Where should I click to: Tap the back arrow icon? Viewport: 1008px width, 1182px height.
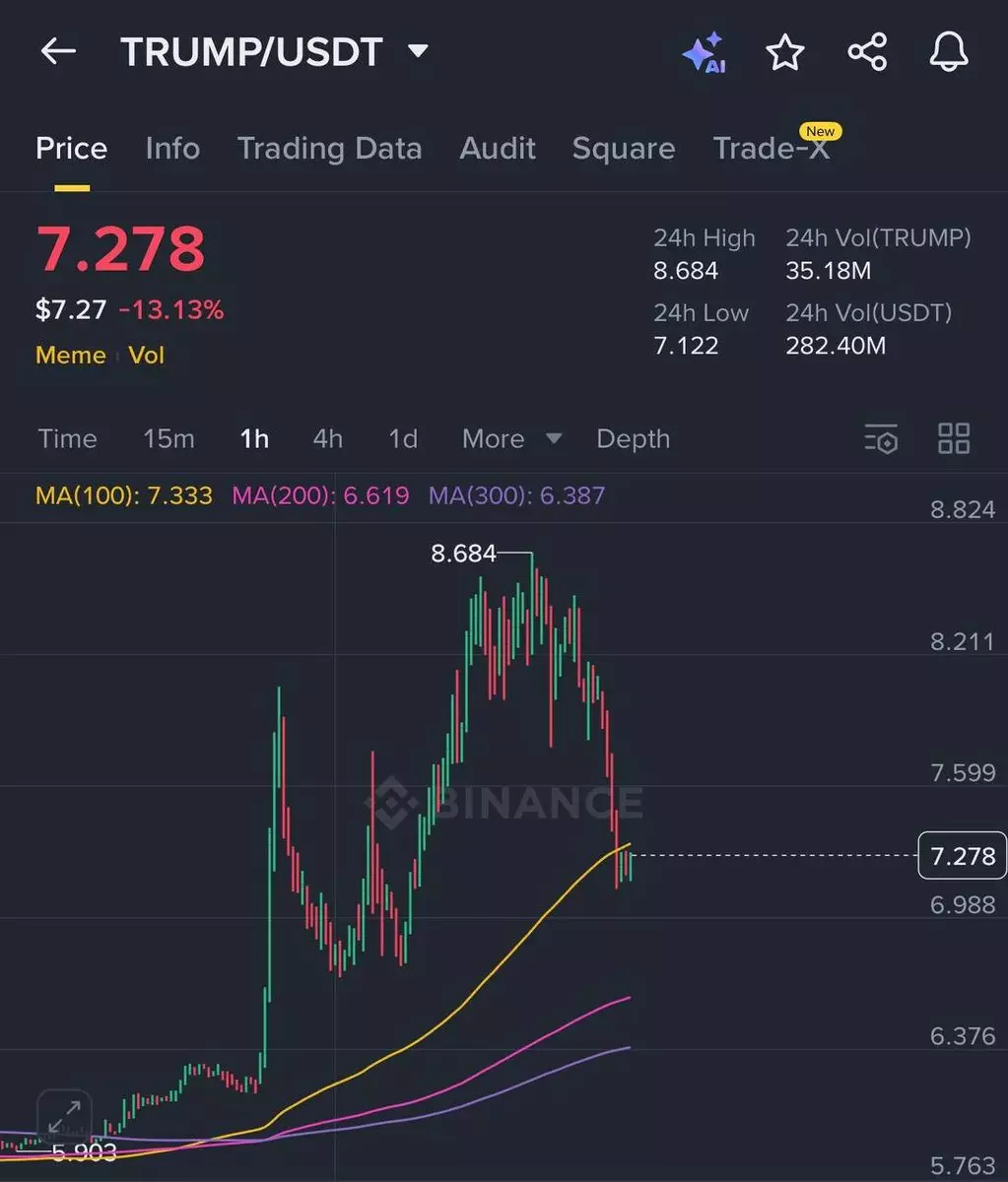tap(57, 51)
